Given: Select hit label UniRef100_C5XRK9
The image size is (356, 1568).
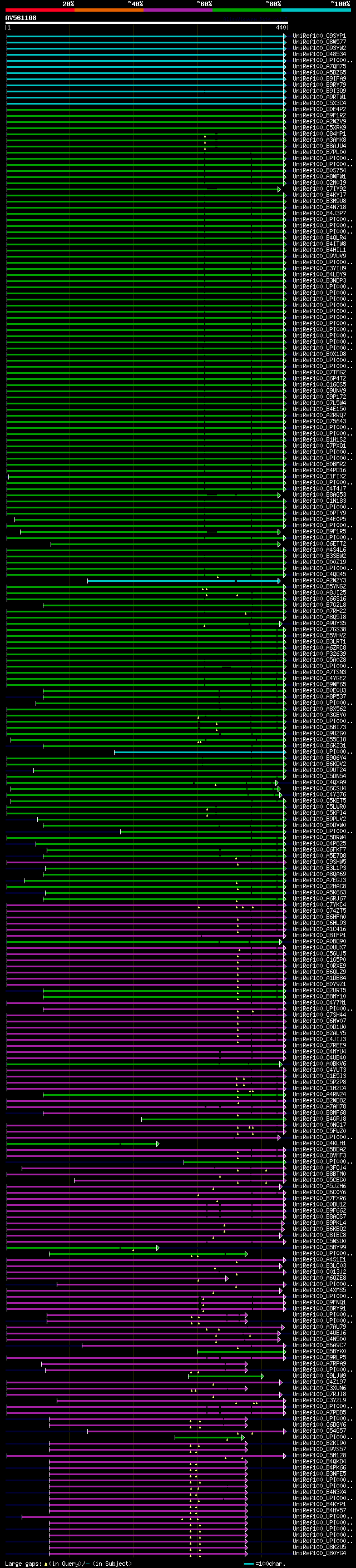Looking at the screenshot, I should 319,127.
